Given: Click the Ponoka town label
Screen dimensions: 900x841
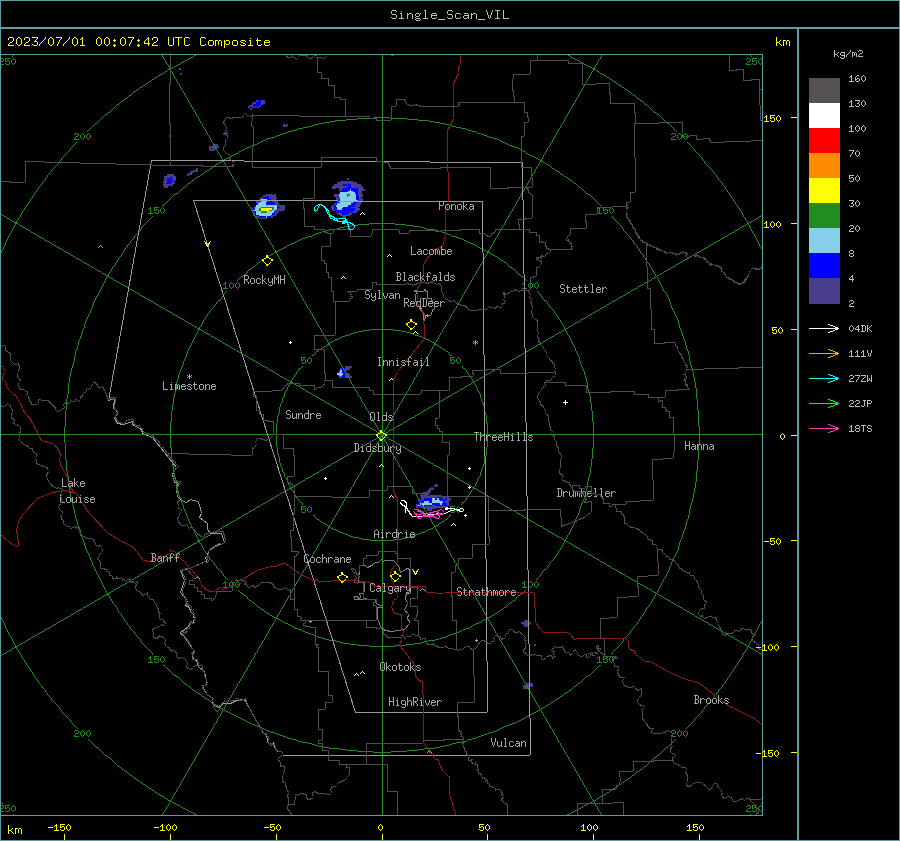Looking at the screenshot, I should pos(456,206).
